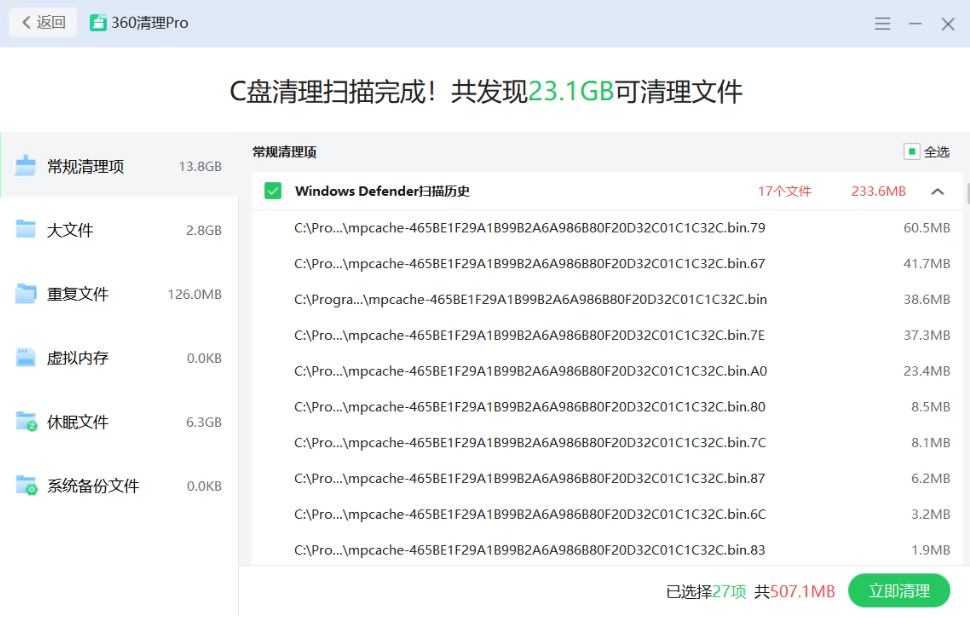Start cleaning with 立即清理 button
970x617 pixels.
pyautogui.click(x=898, y=591)
